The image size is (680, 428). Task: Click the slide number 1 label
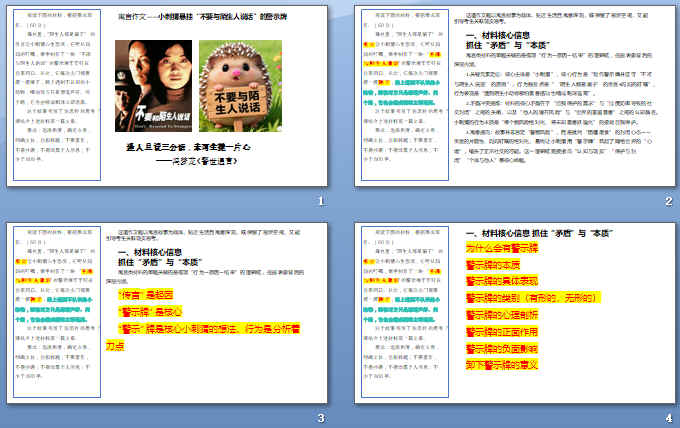320,201
